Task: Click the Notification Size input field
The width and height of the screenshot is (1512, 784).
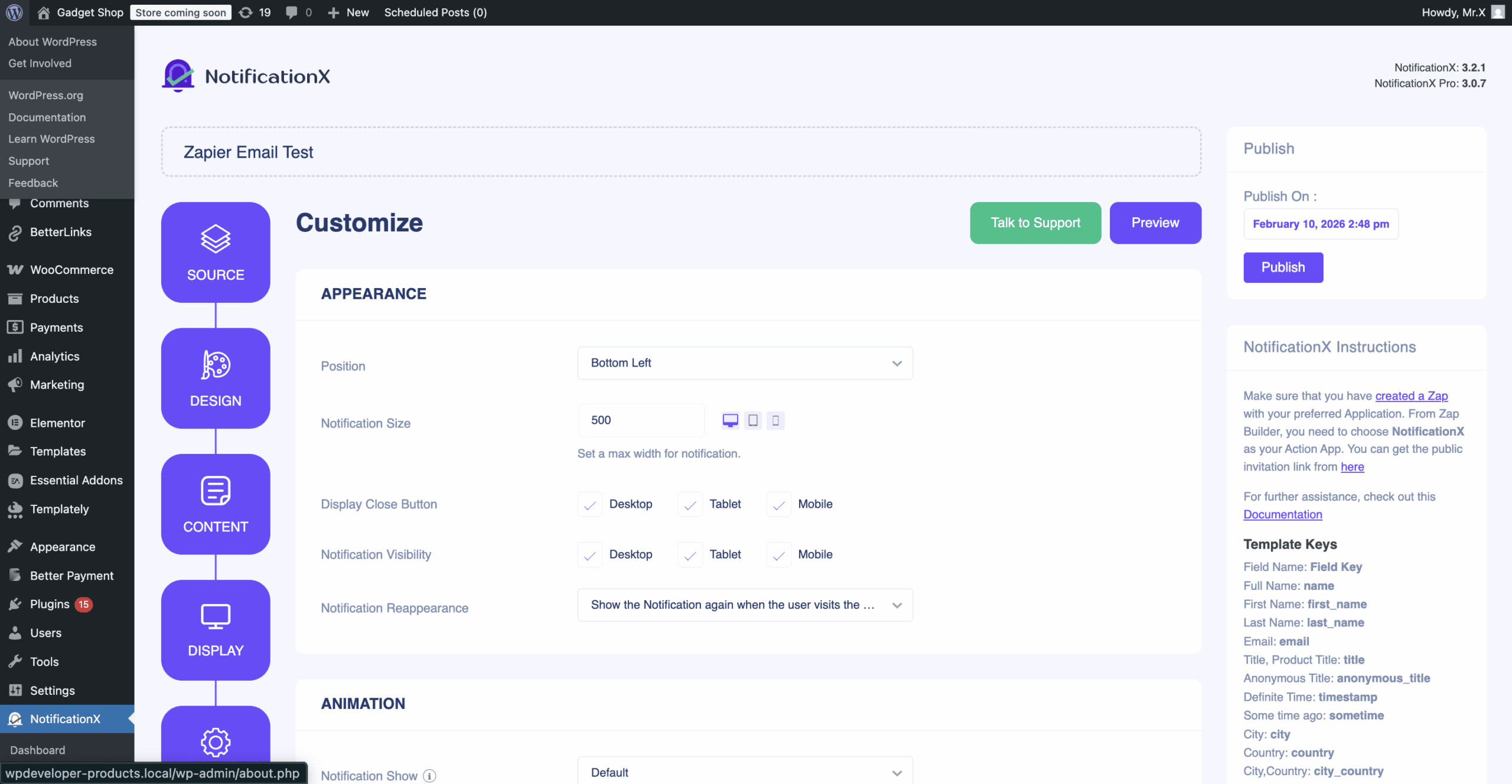Action: [x=641, y=420]
